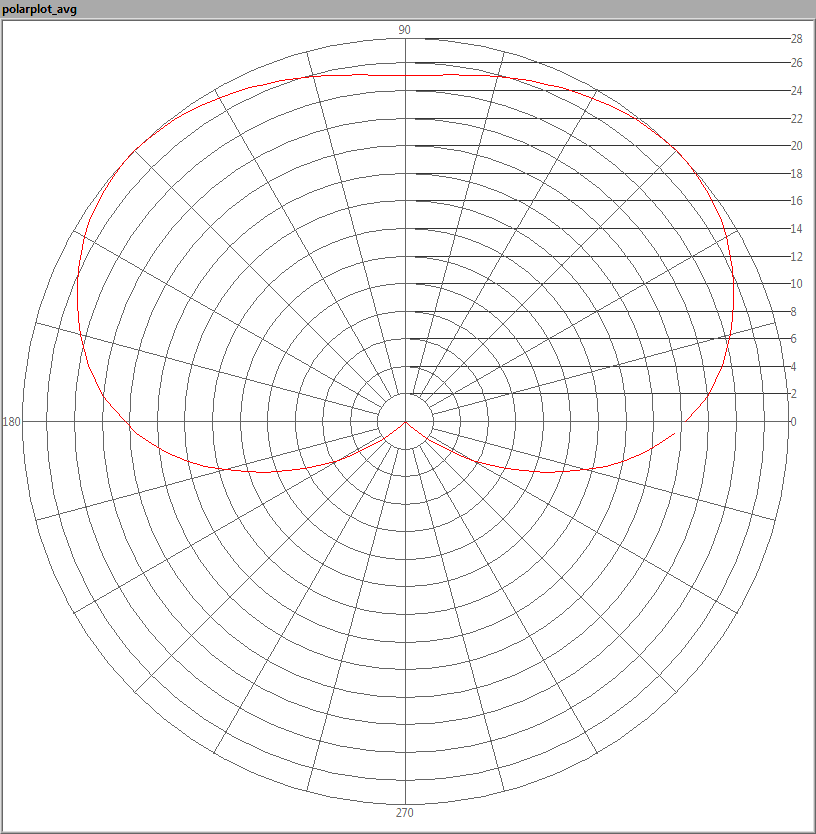Select the radial scale label 22

point(797,119)
